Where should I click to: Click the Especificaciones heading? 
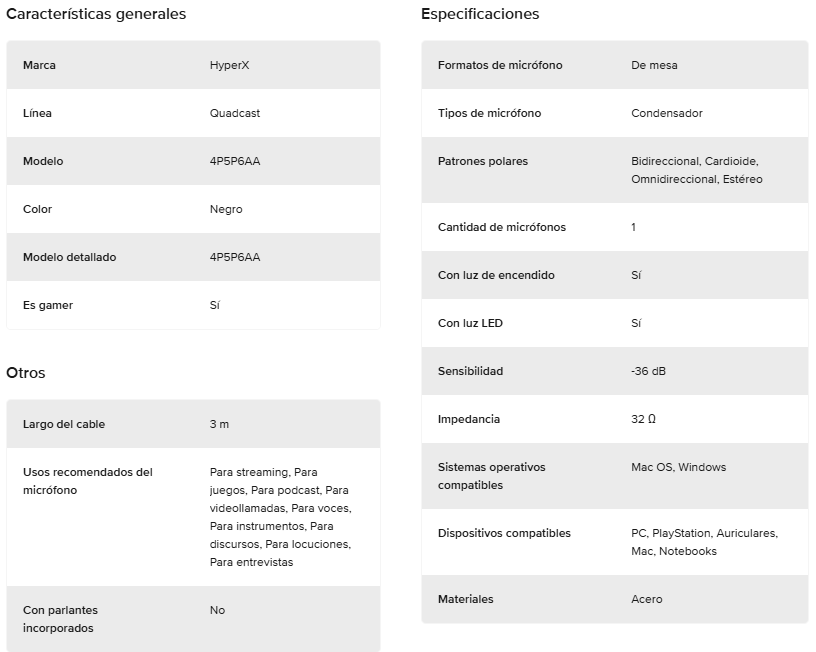480,14
